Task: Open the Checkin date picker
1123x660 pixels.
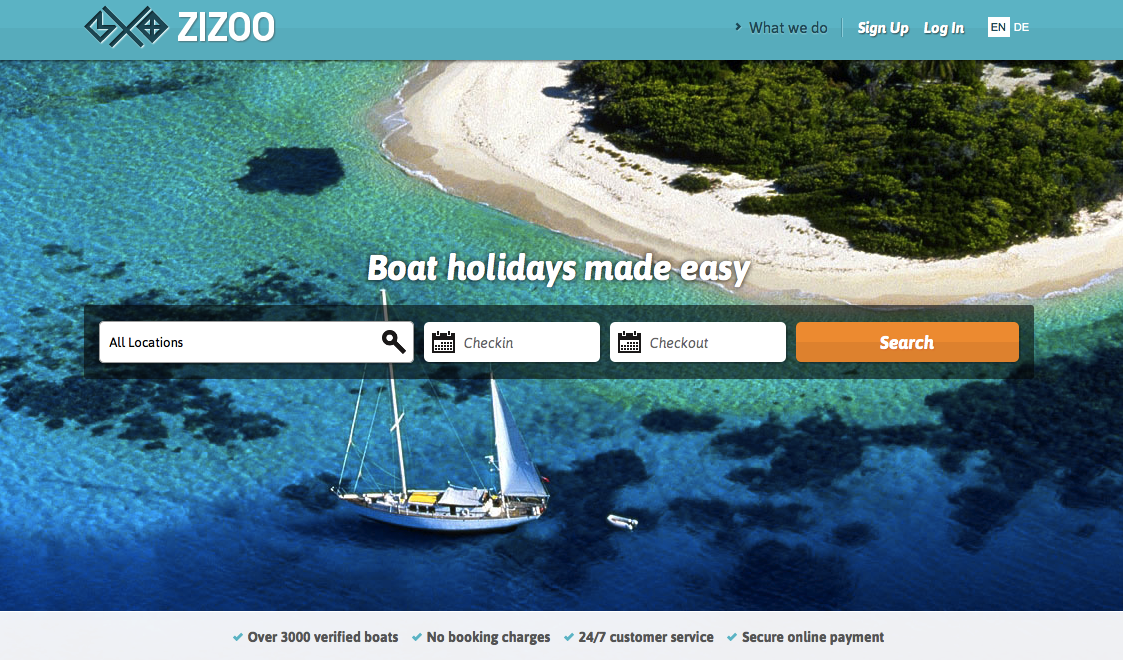Action: [x=512, y=342]
